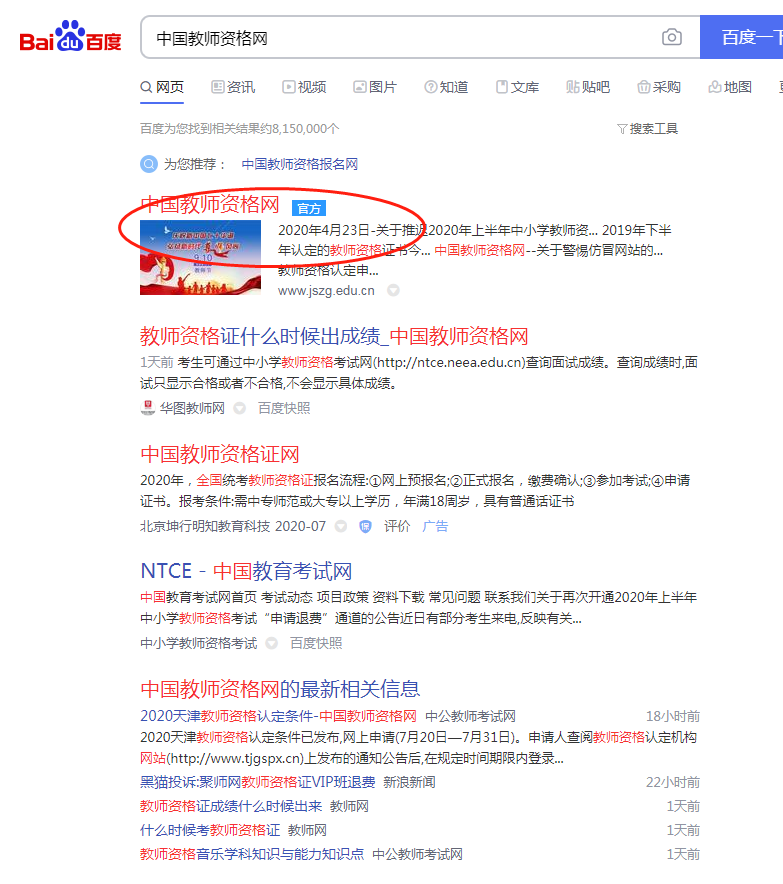Open the Teachers' Day banner thumbnail
This screenshot has height=884, width=783.
coord(201,257)
